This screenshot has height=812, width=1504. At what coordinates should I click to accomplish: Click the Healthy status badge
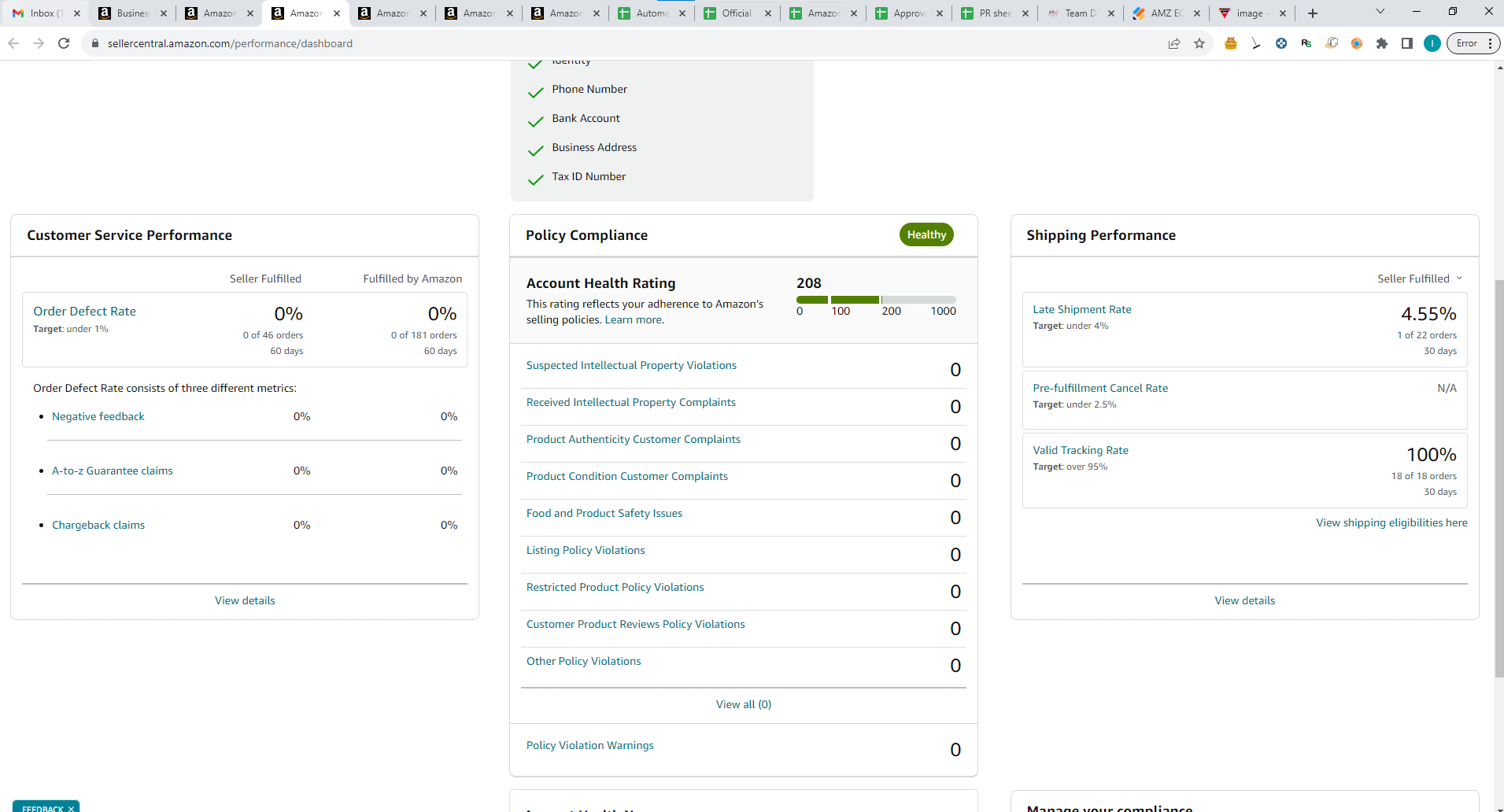click(x=926, y=234)
